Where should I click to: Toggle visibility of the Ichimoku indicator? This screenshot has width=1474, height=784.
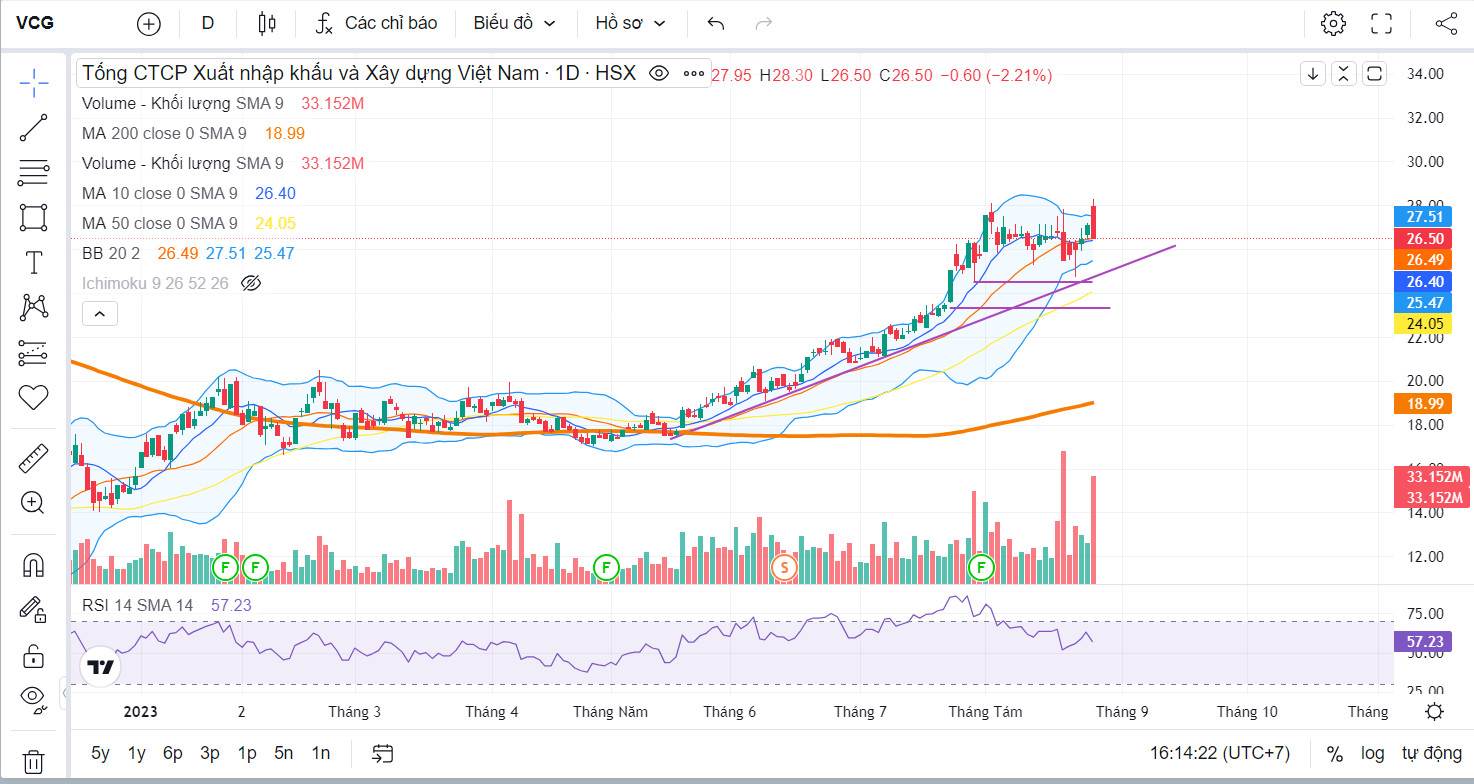pyautogui.click(x=252, y=284)
